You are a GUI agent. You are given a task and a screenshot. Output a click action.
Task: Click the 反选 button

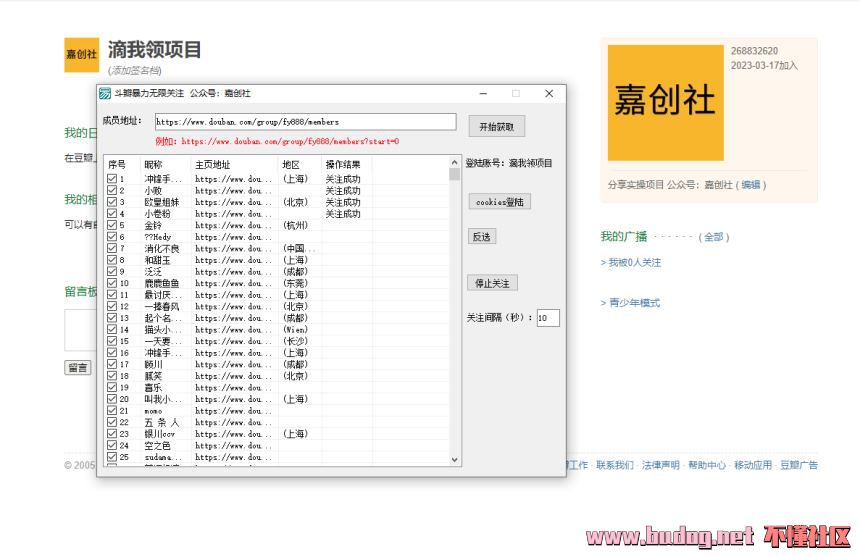point(482,236)
